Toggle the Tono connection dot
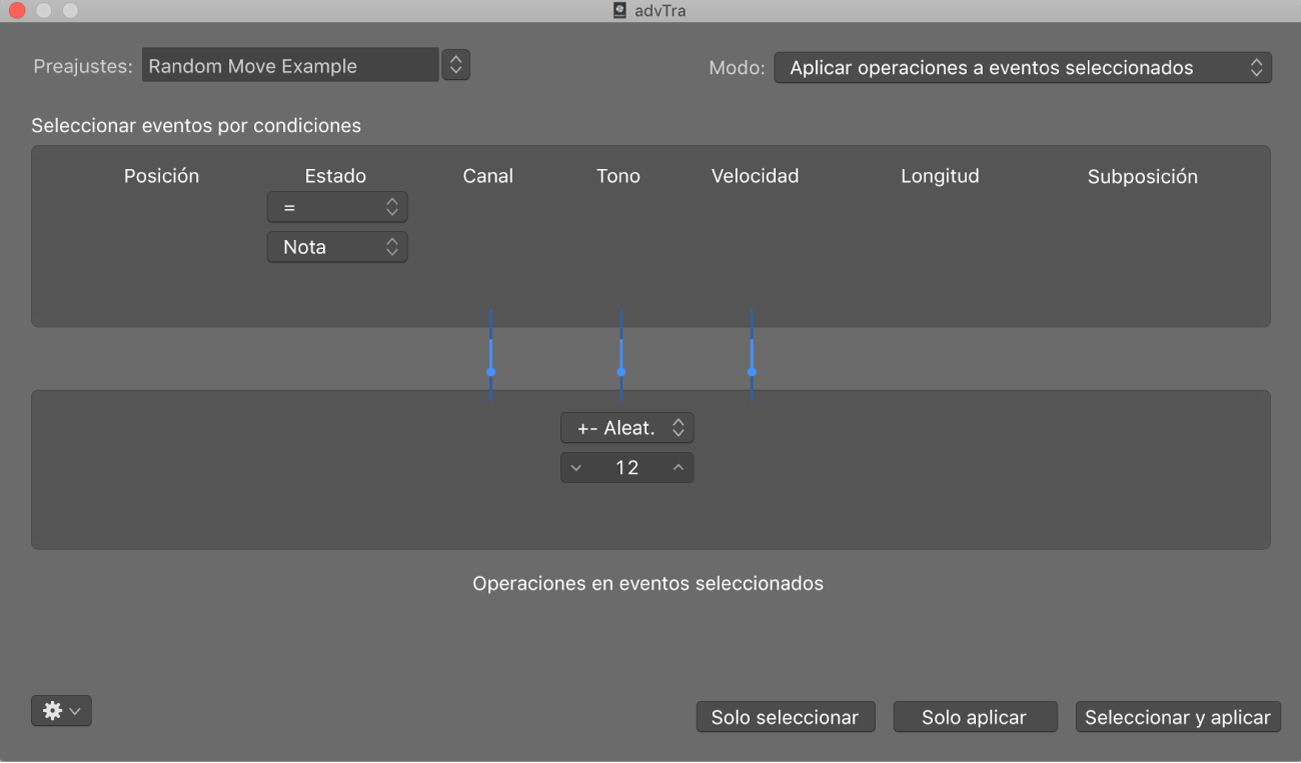Screen dimensions: 1301x763 (621, 370)
